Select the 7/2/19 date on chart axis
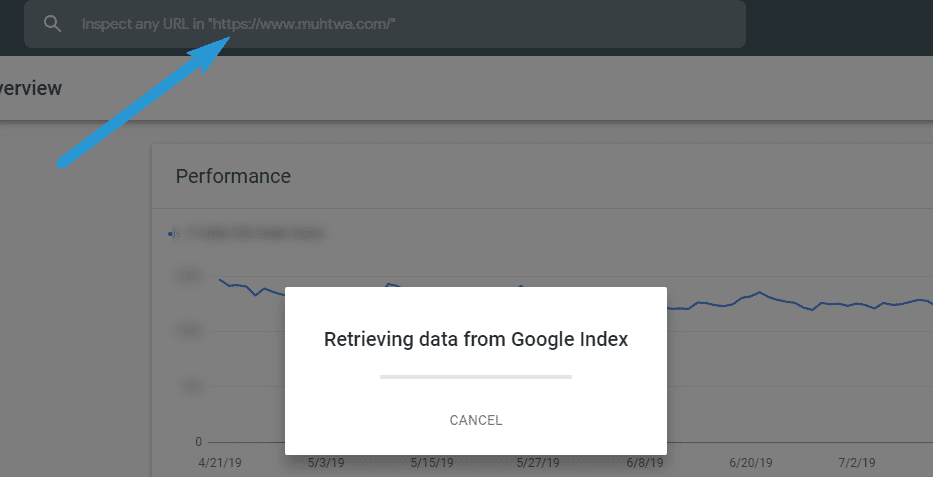Viewport: 933px width, 477px height. click(857, 462)
